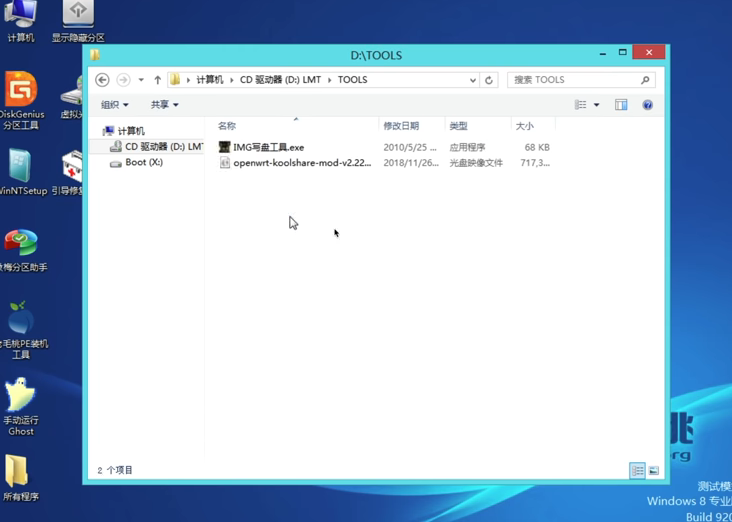Expand chevron after 计算机 in path
Screen dimensions: 732x522
coord(232,80)
